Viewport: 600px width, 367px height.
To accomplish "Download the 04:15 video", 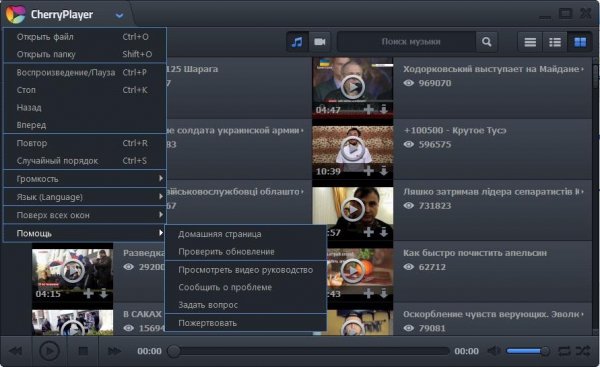I will click(104, 294).
